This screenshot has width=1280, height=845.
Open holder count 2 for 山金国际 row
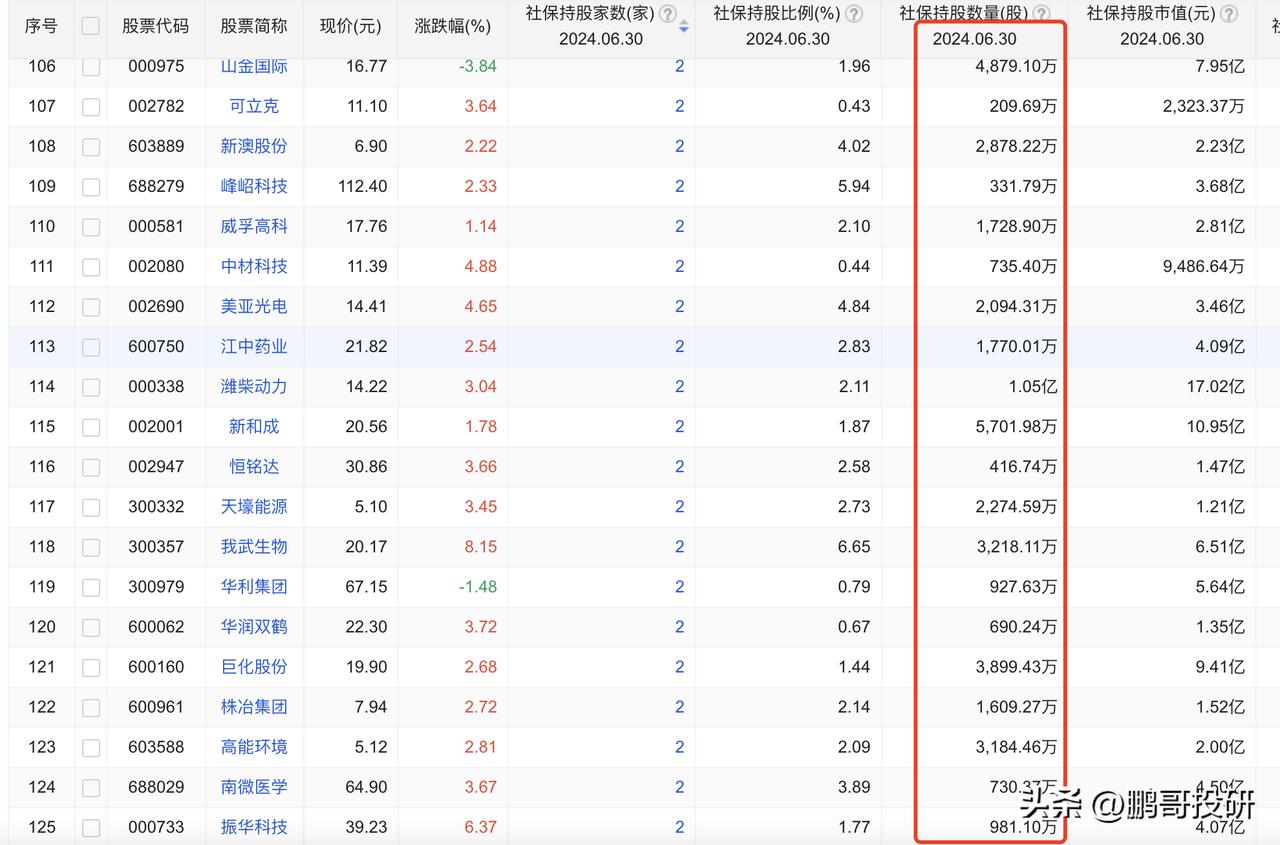point(679,66)
